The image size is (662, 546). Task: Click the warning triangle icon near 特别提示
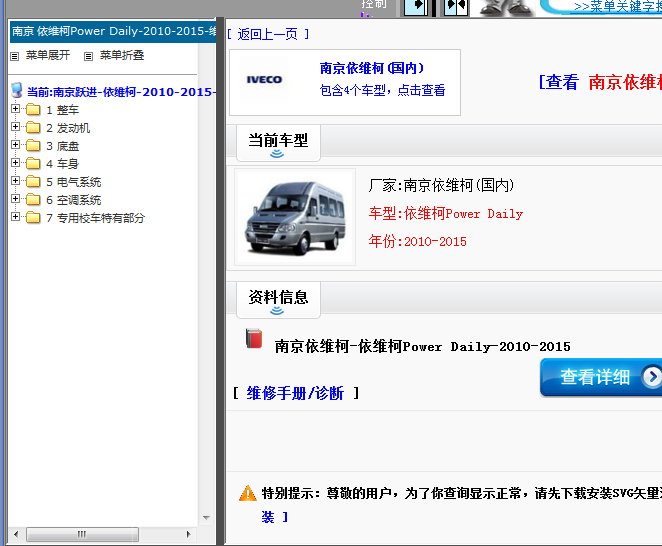tap(248, 493)
